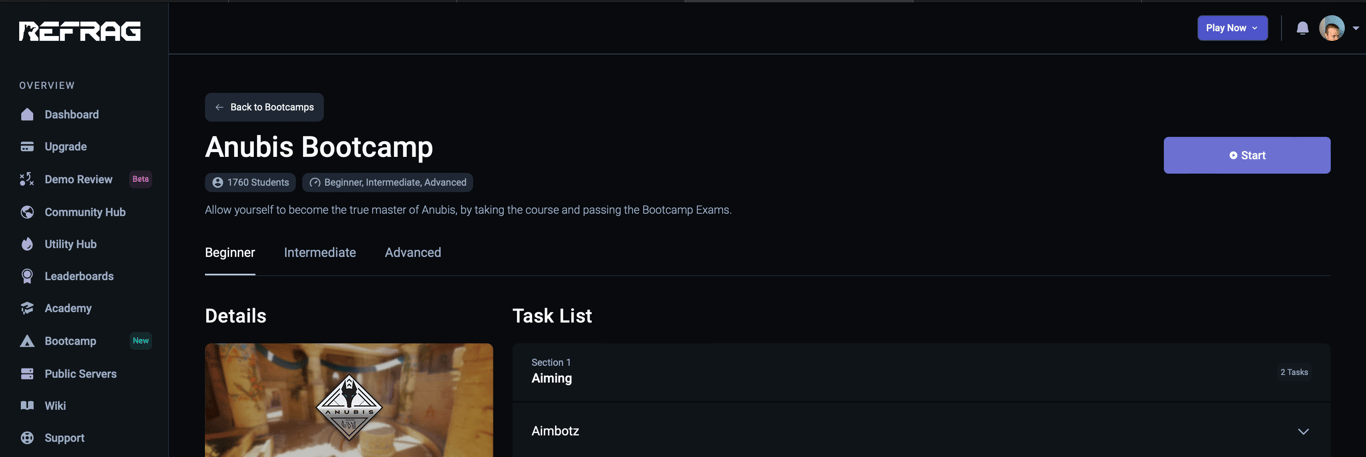
Task: Switch to the Advanced tab
Action: (x=413, y=253)
